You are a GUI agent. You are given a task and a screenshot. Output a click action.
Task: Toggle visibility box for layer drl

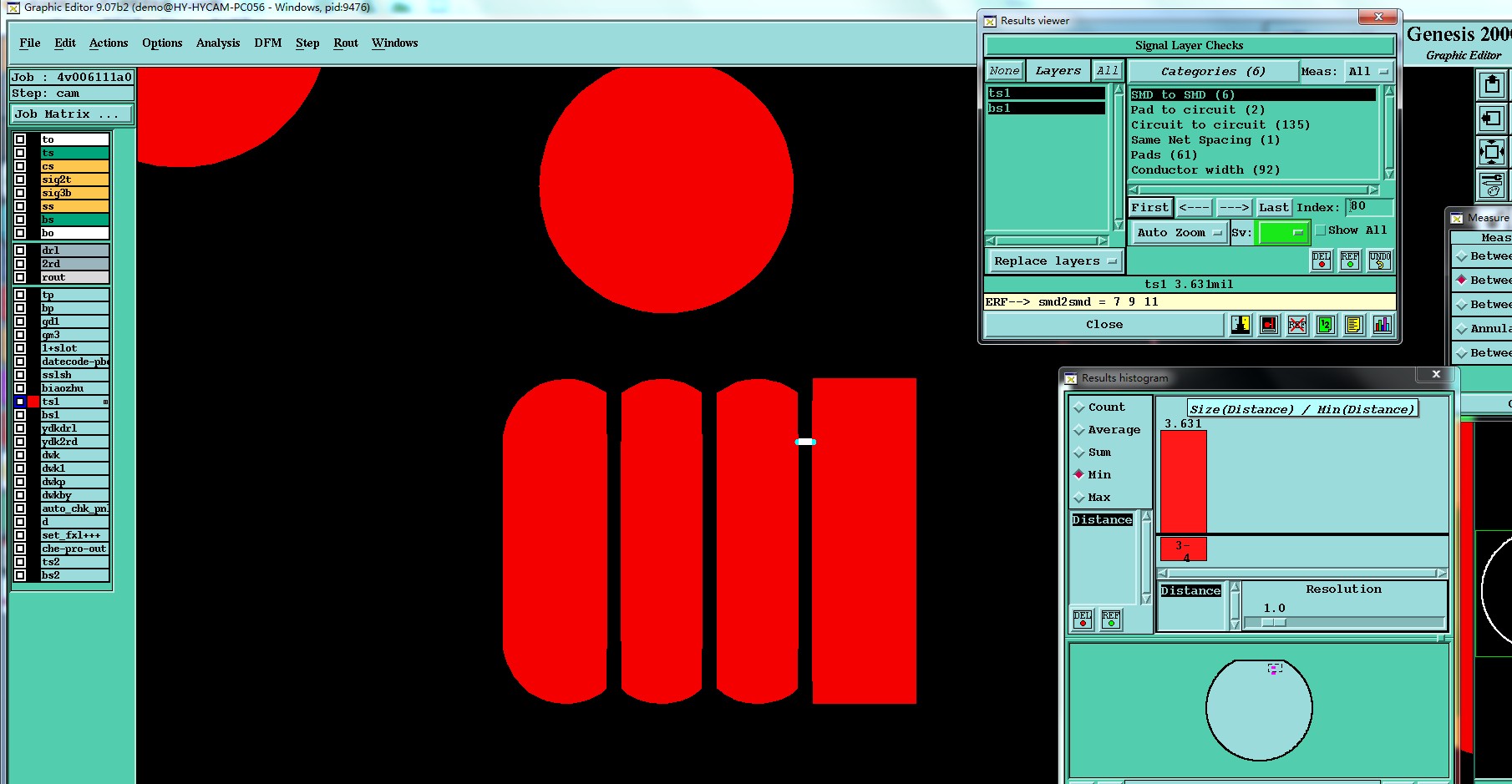pyautogui.click(x=20, y=250)
